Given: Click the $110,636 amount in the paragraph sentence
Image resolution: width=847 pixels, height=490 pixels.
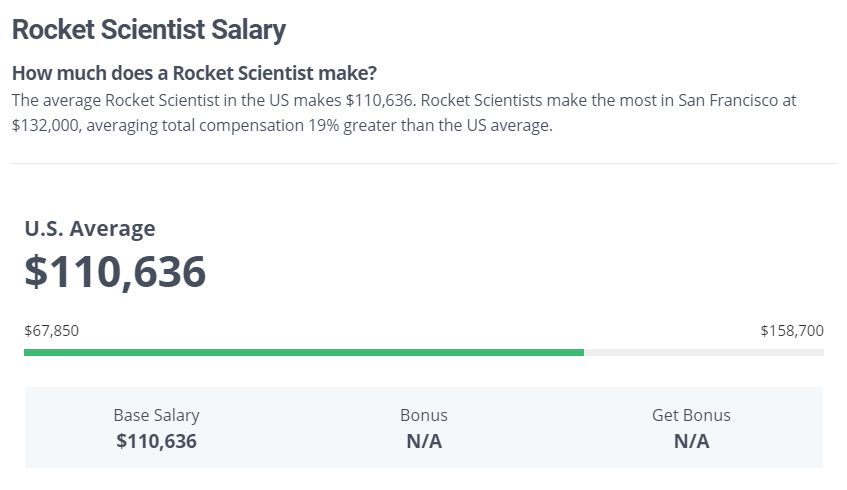Looking at the screenshot, I should (380, 100).
